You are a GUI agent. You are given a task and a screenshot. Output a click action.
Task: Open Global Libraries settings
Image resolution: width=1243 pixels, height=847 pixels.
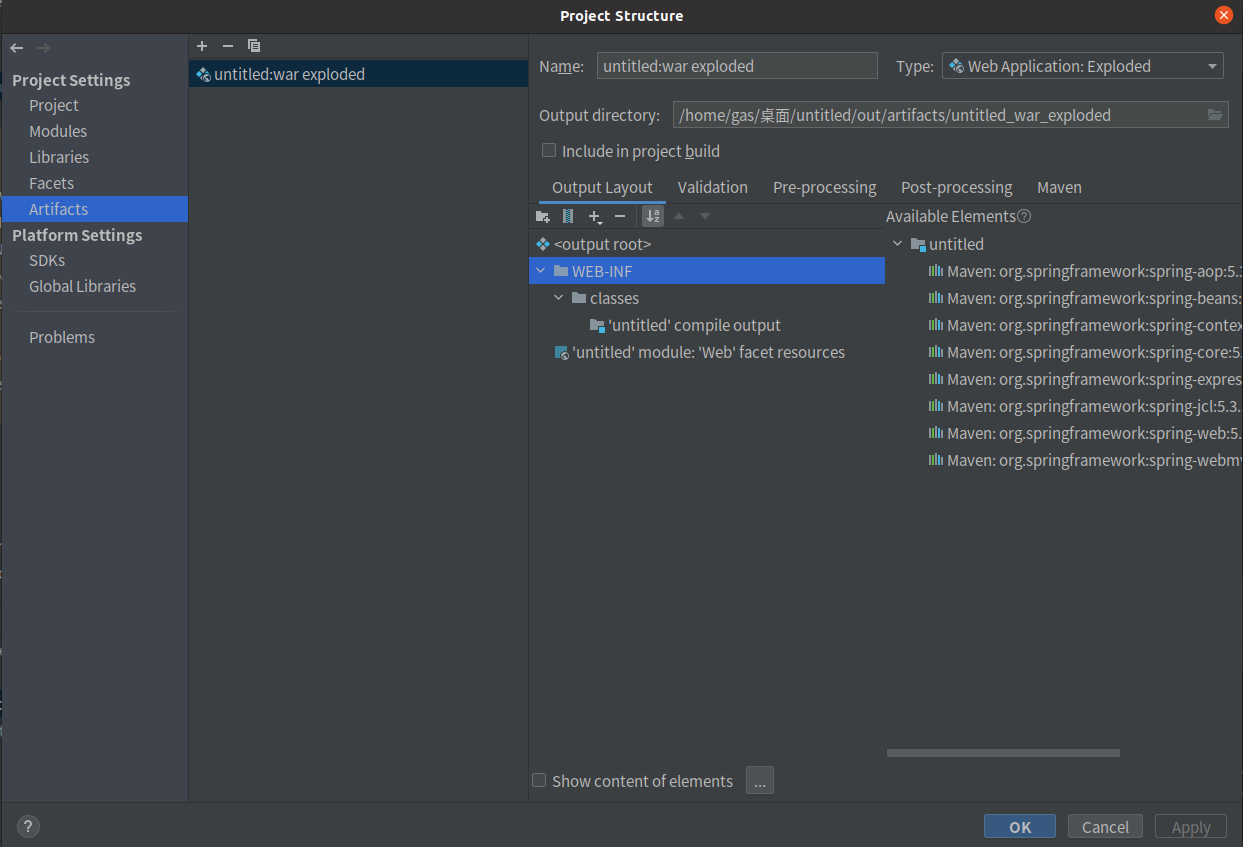(x=82, y=286)
